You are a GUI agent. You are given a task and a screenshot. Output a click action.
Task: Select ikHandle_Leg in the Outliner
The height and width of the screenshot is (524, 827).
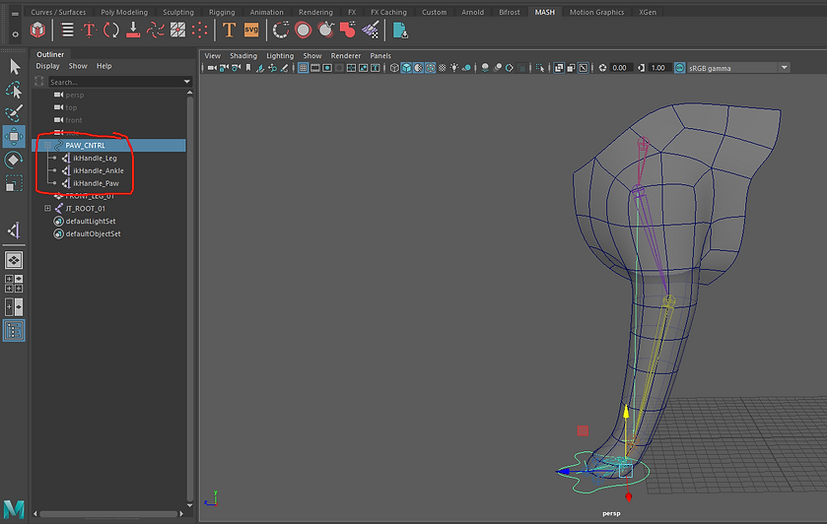[x=95, y=158]
